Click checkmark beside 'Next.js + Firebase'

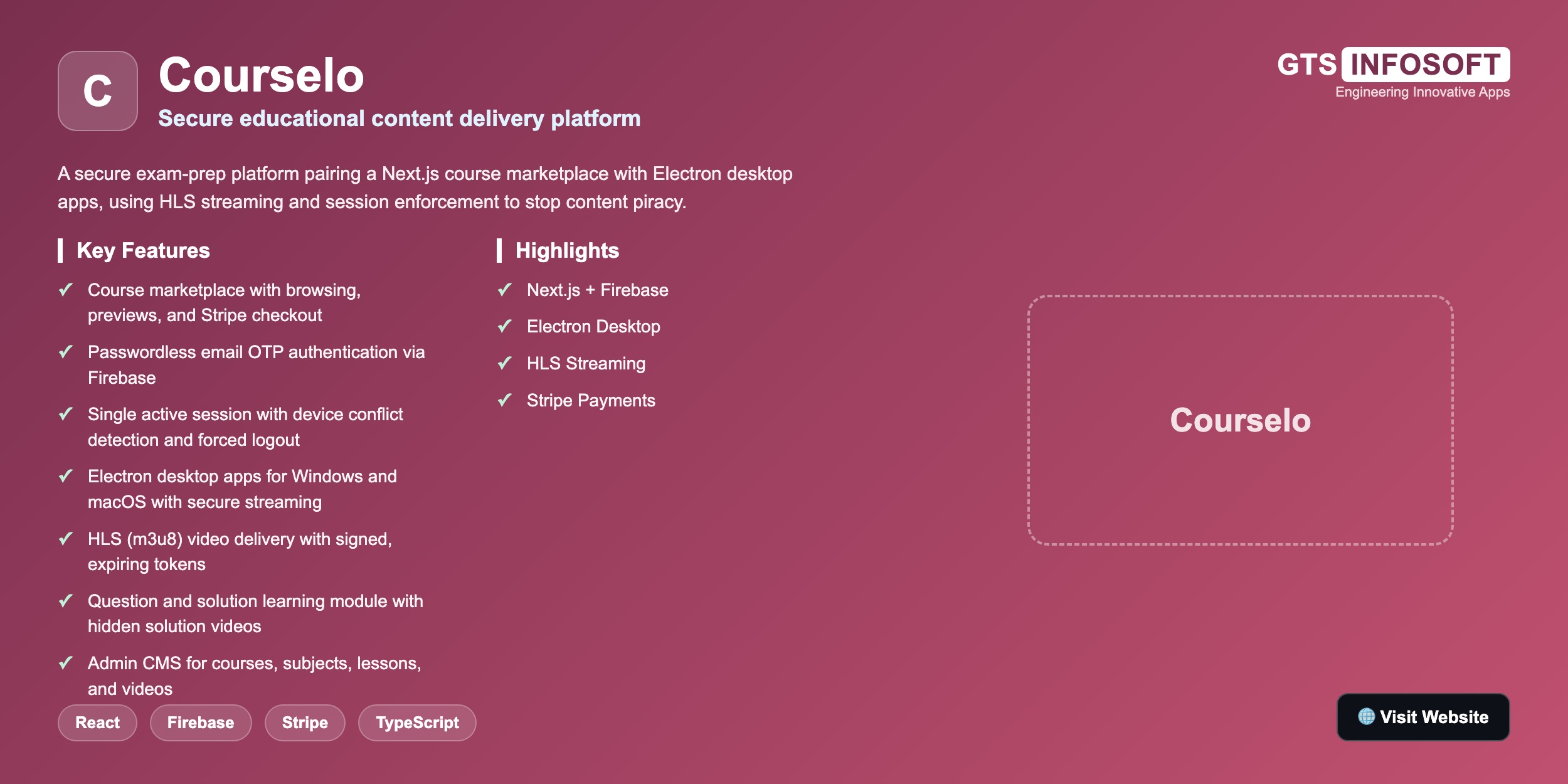point(505,290)
